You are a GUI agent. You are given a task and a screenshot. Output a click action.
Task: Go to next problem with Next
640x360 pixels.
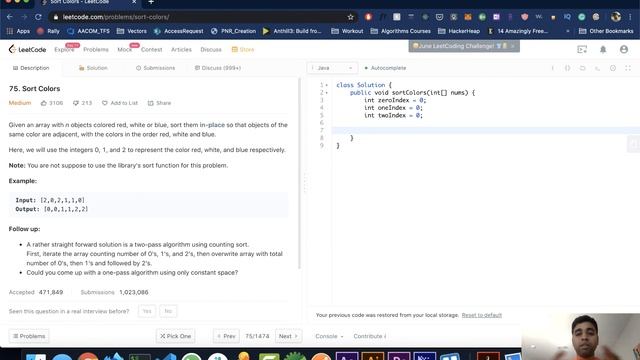tap(288, 336)
